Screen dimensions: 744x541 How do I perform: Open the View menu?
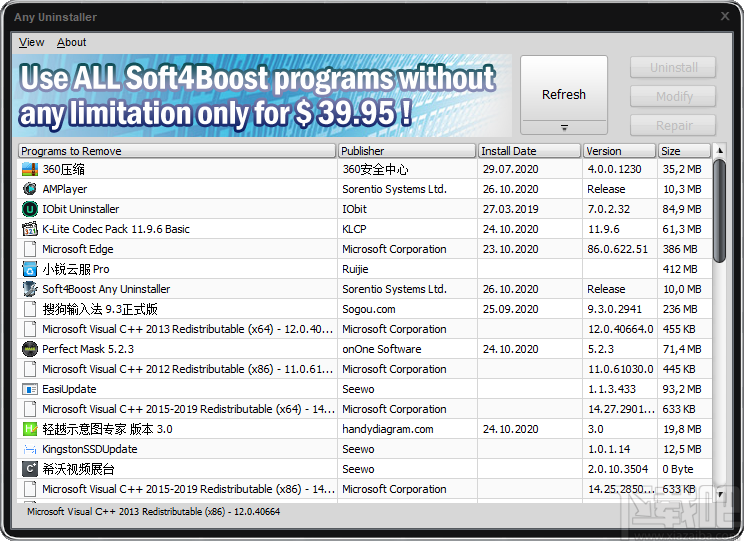pyautogui.click(x=31, y=42)
